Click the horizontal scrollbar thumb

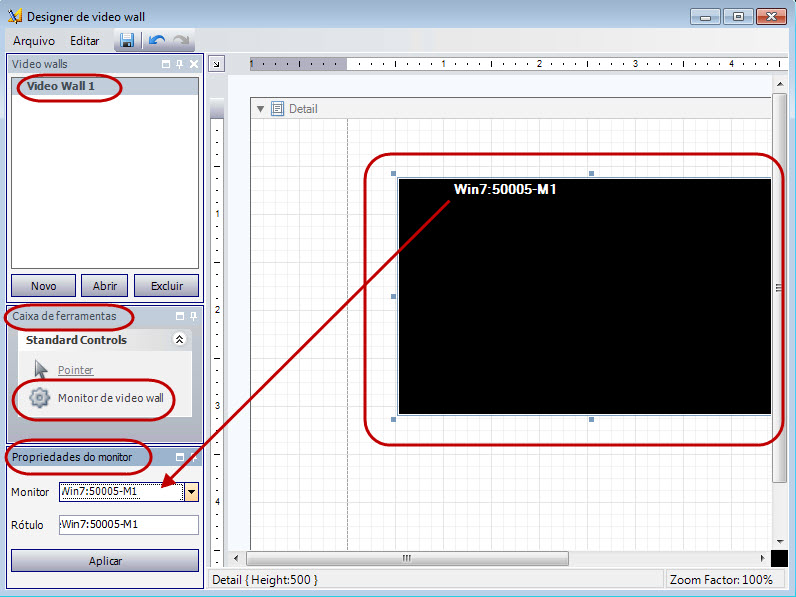point(407,558)
